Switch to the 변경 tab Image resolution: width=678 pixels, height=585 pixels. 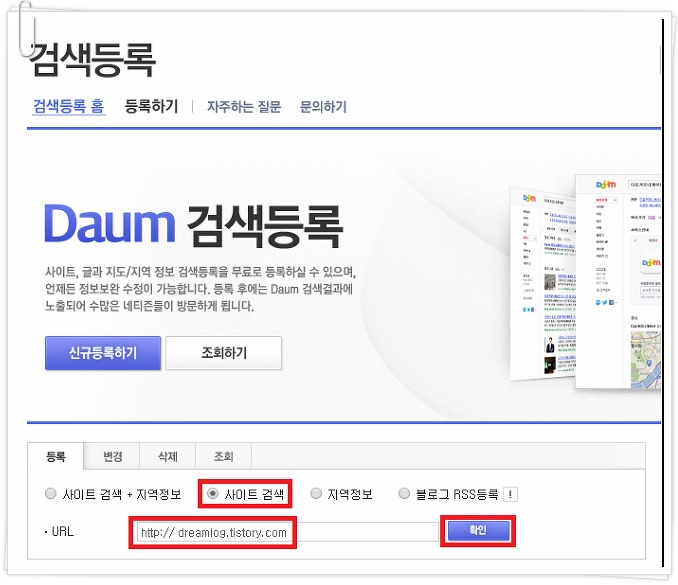pyautogui.click(x=112, y=456)
